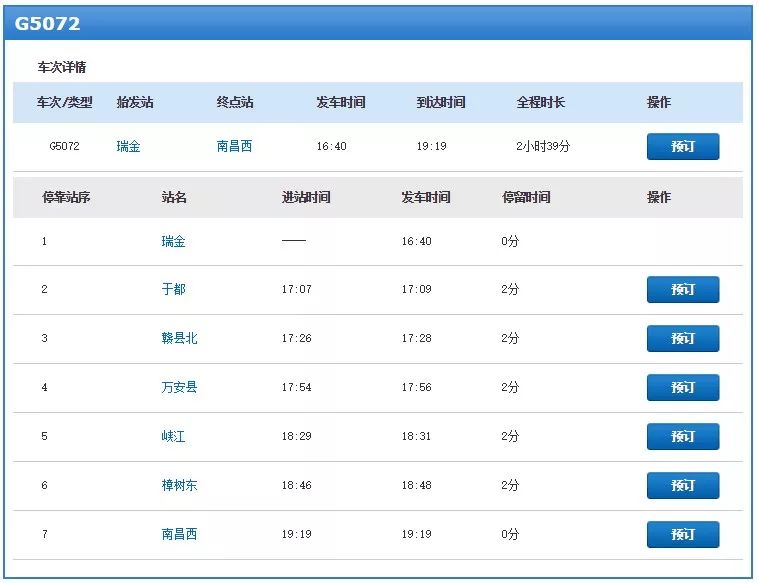Open 赣县北 station link
This screenshot has width=758, height=583.
click(x=179, y=338)
